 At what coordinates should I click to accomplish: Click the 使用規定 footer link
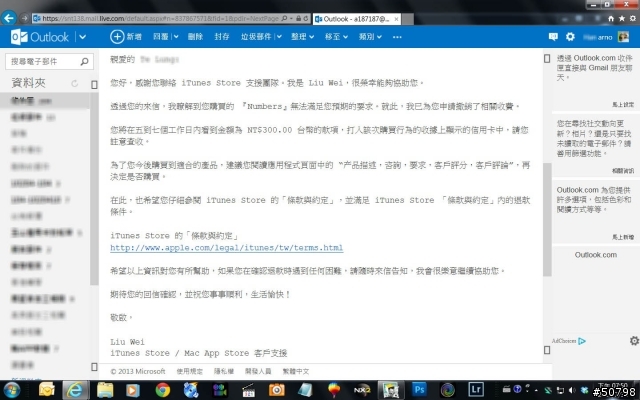tap(189, 371)
